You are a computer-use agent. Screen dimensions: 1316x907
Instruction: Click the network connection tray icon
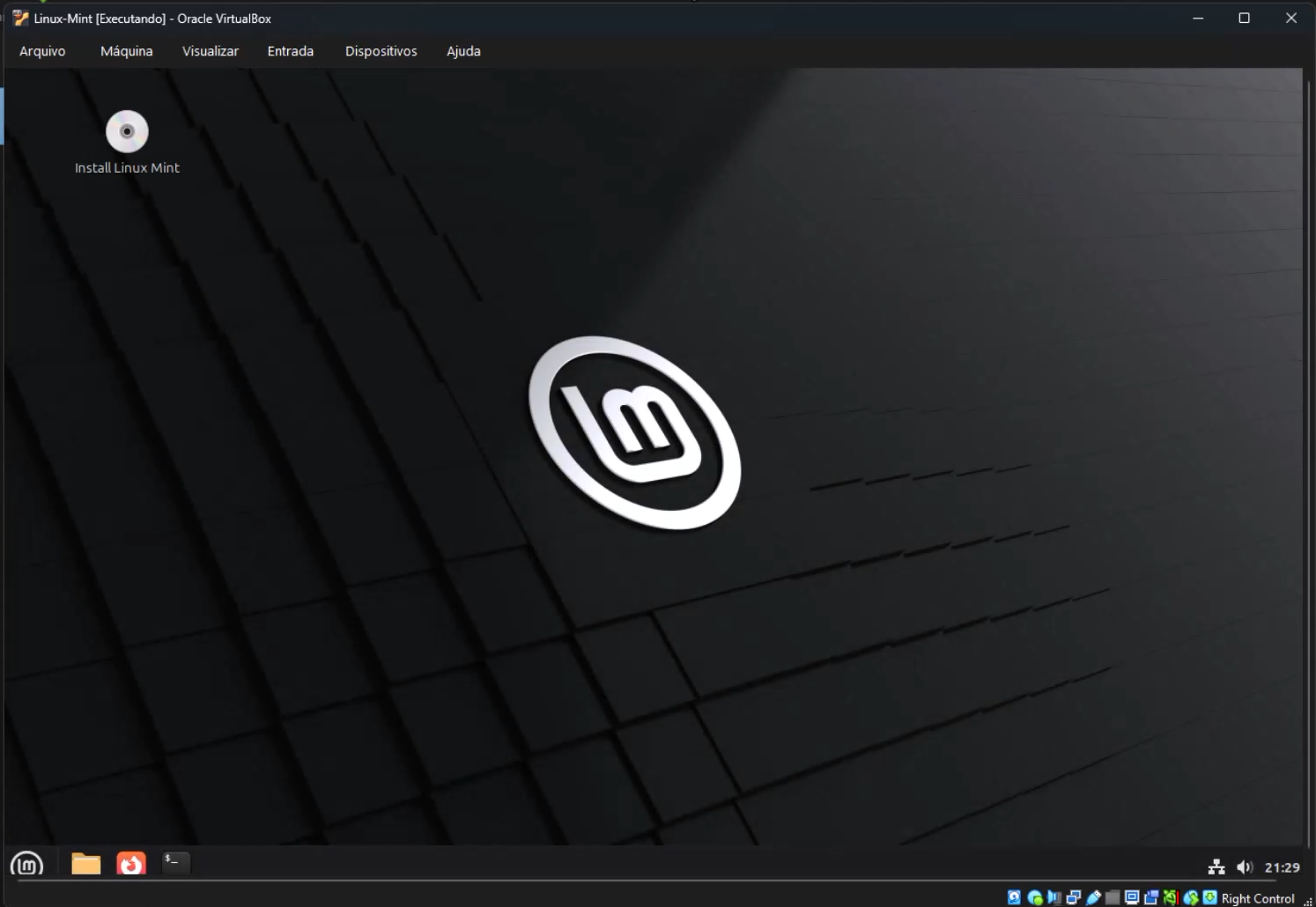click(x=1216, y=867)
